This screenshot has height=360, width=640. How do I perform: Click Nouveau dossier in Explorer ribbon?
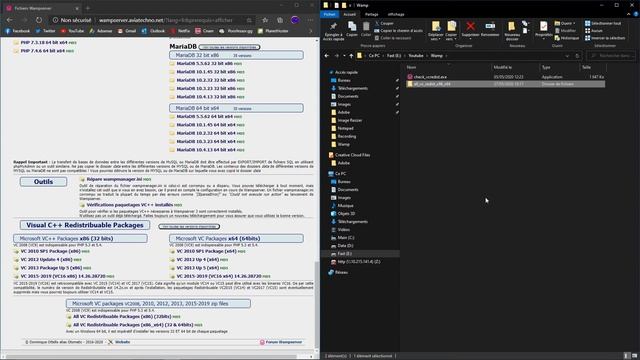tap(512, 31)
